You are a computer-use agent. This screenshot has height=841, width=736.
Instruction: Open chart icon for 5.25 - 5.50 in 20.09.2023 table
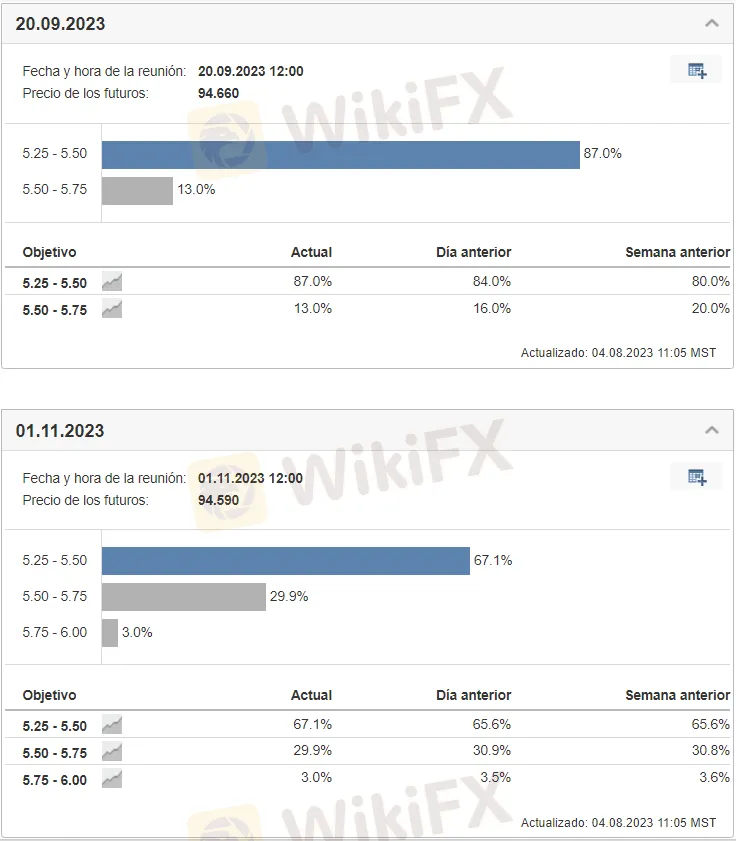pos(112,282)
